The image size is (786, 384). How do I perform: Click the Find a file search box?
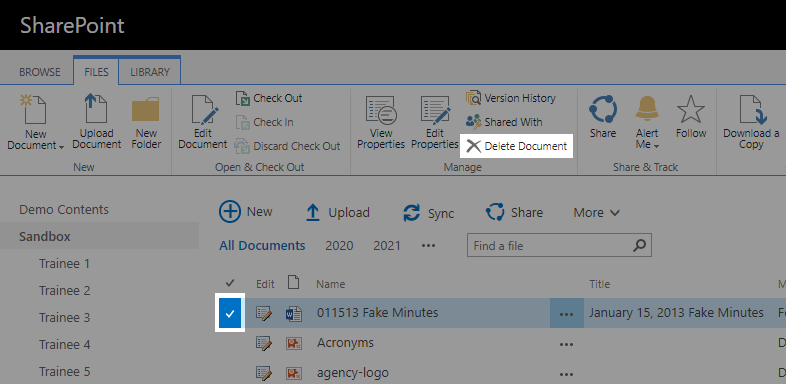pos(549,246)
